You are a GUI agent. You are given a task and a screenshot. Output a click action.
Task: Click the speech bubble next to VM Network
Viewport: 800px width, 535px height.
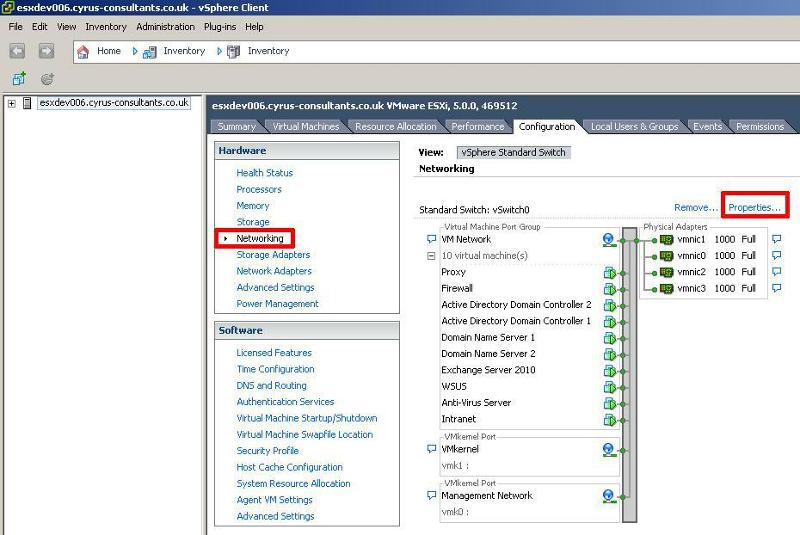tap(431, 239)
